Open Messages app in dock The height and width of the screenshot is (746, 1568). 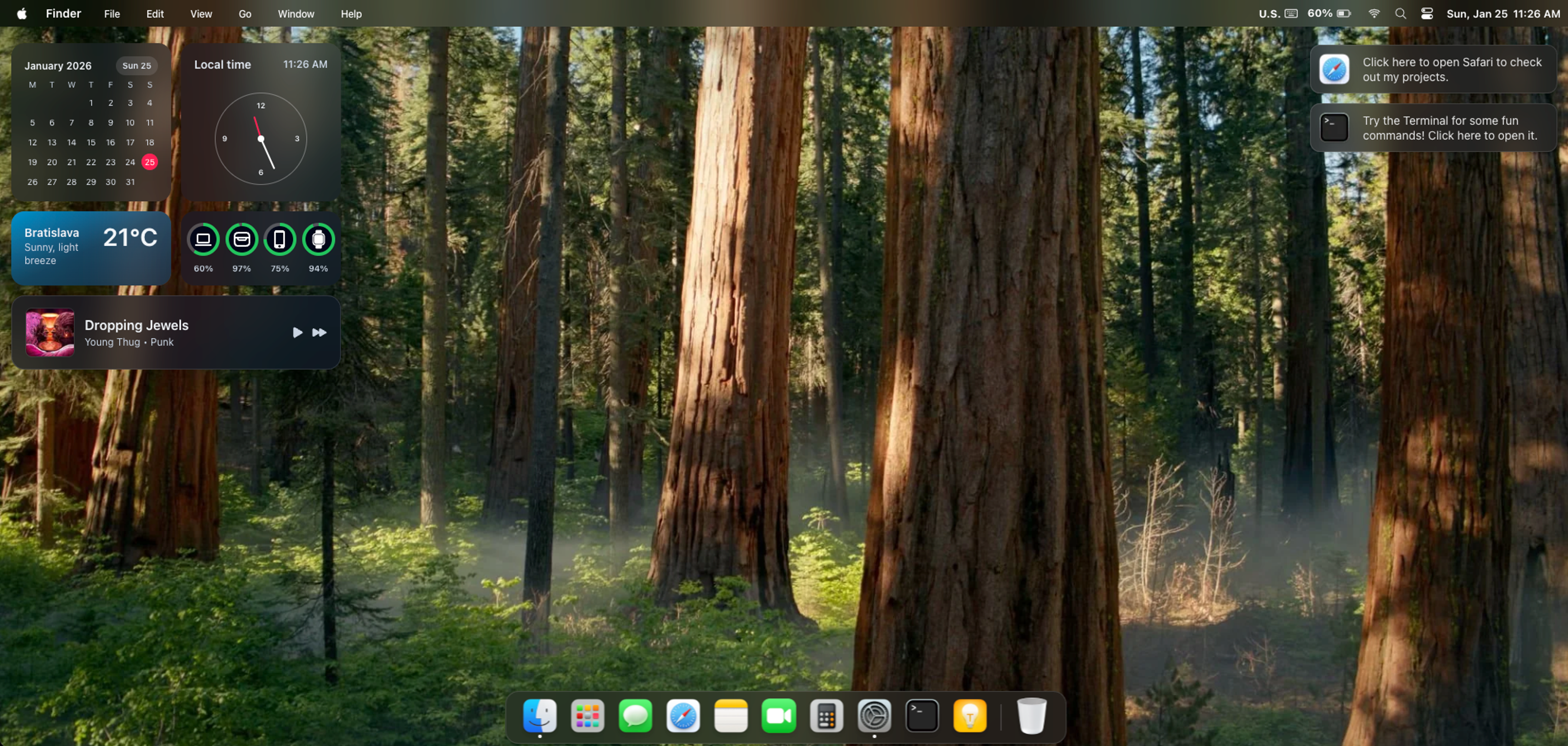(x=635, y=716)
